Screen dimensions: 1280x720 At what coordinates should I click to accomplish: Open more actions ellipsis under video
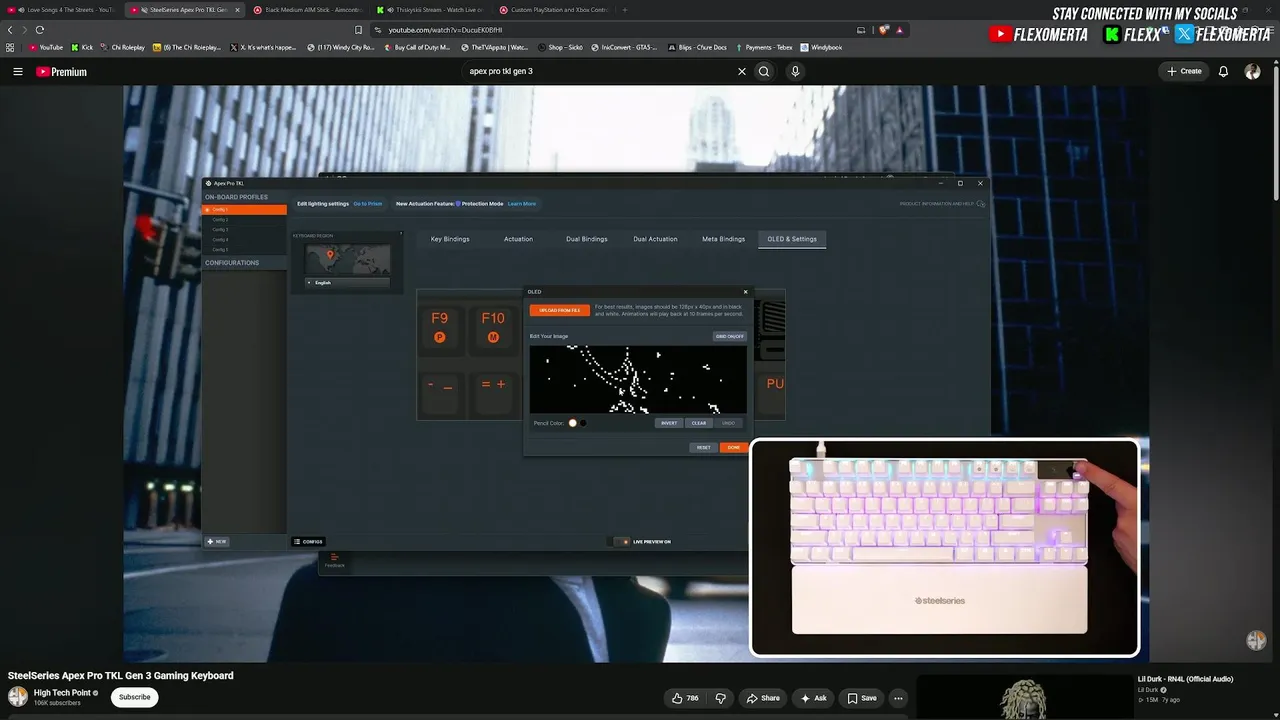pyautogui.click(x=898, y=698)
